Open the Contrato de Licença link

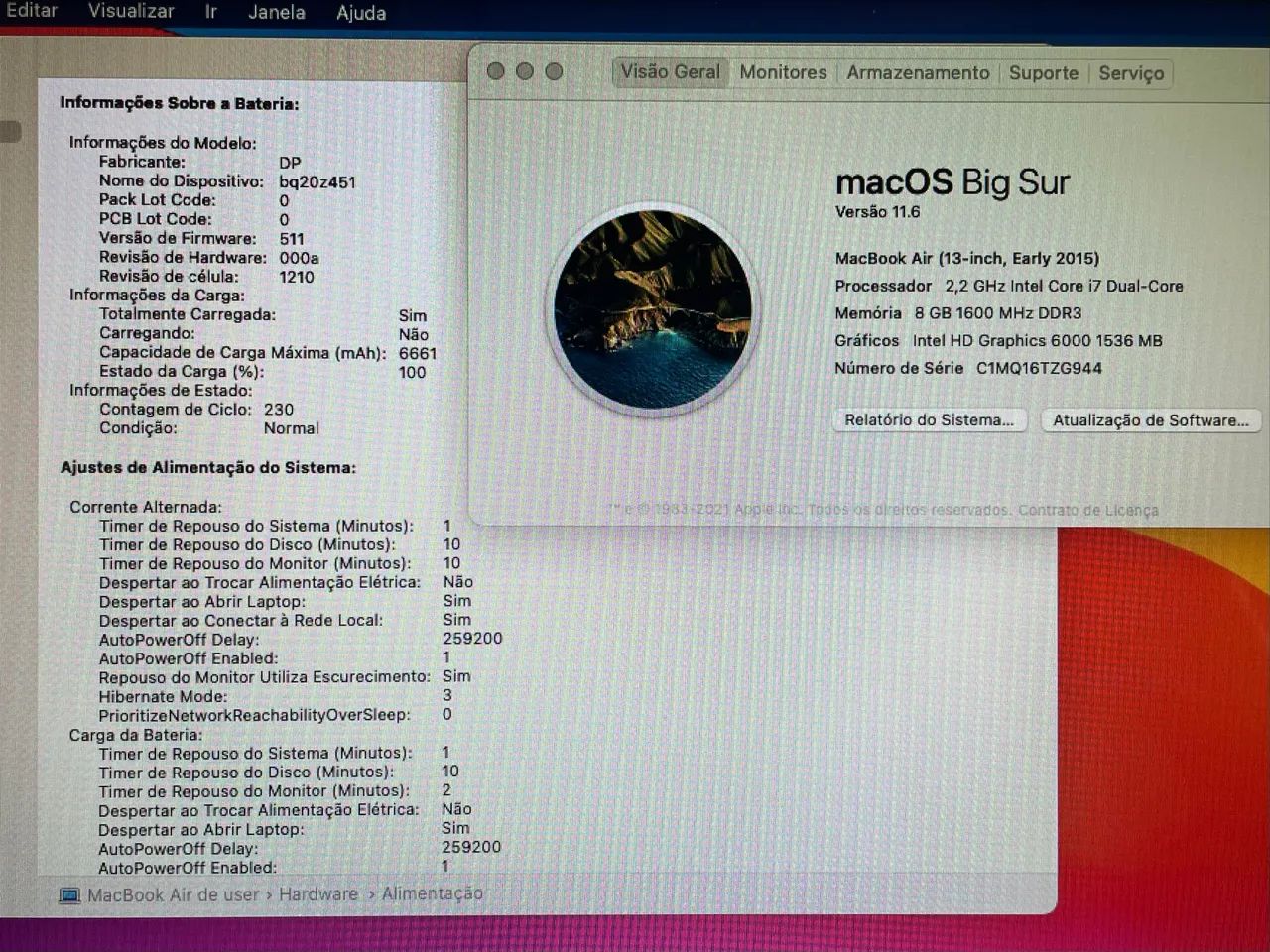click(1087, 510)
